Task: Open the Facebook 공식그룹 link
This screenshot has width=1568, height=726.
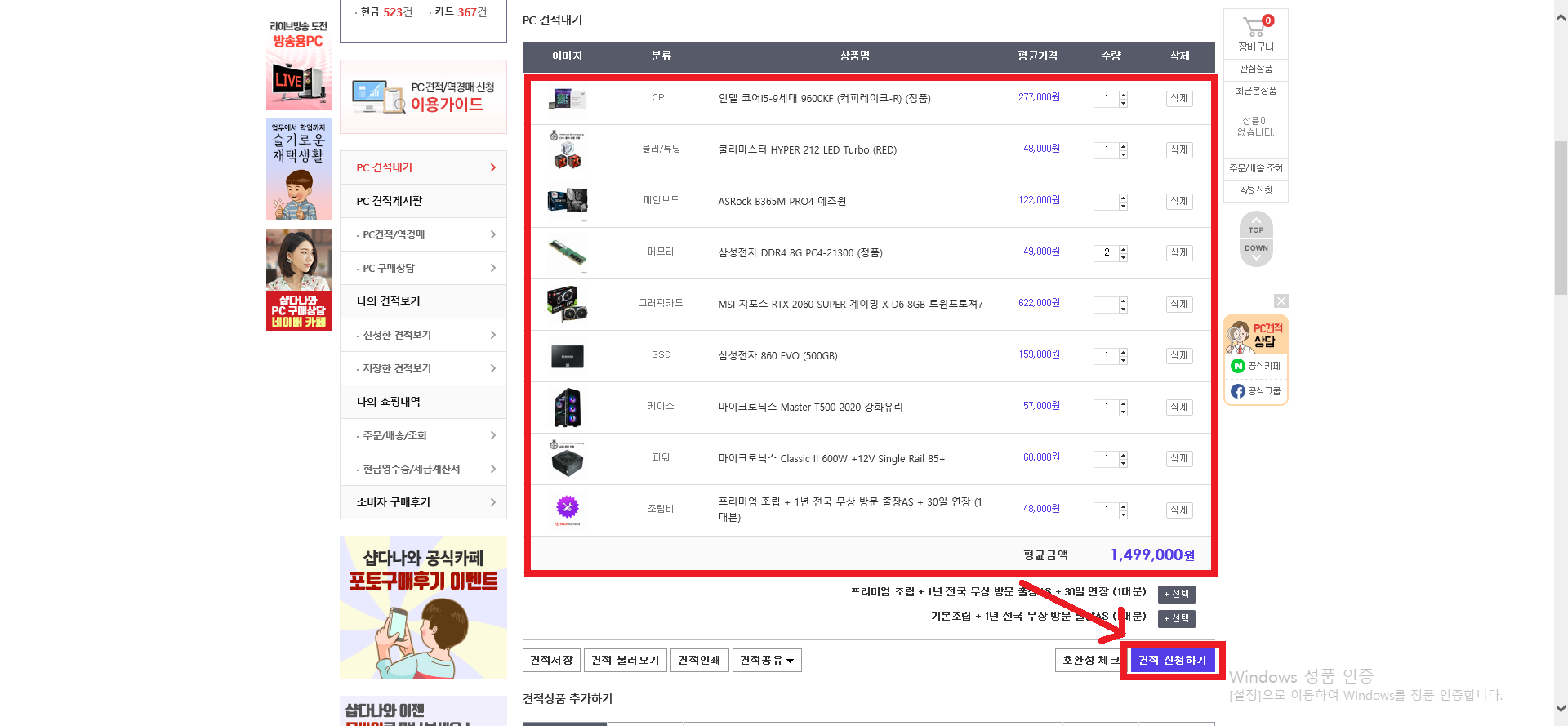Action: [x=1256, y=391]
